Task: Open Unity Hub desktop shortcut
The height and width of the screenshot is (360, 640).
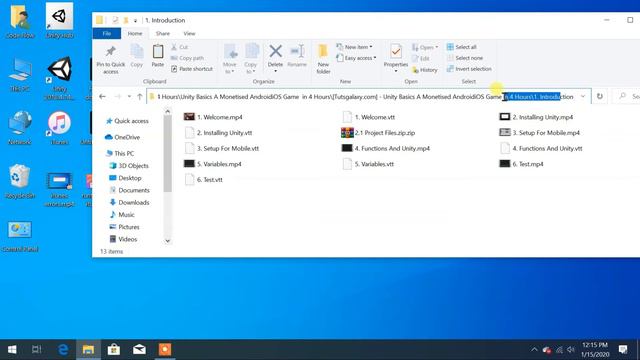Action: [60, 21]
